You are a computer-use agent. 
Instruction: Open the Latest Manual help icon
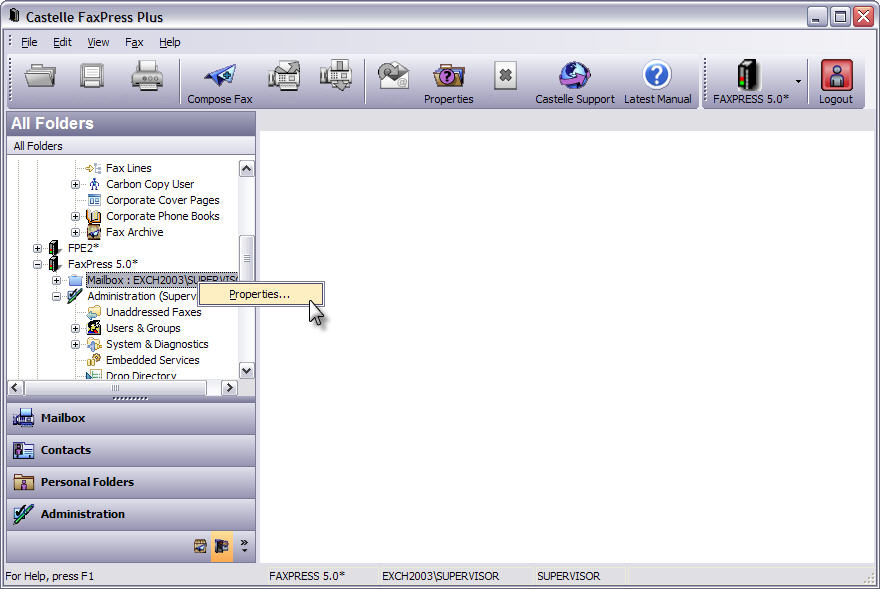click(x=657, y=83)
